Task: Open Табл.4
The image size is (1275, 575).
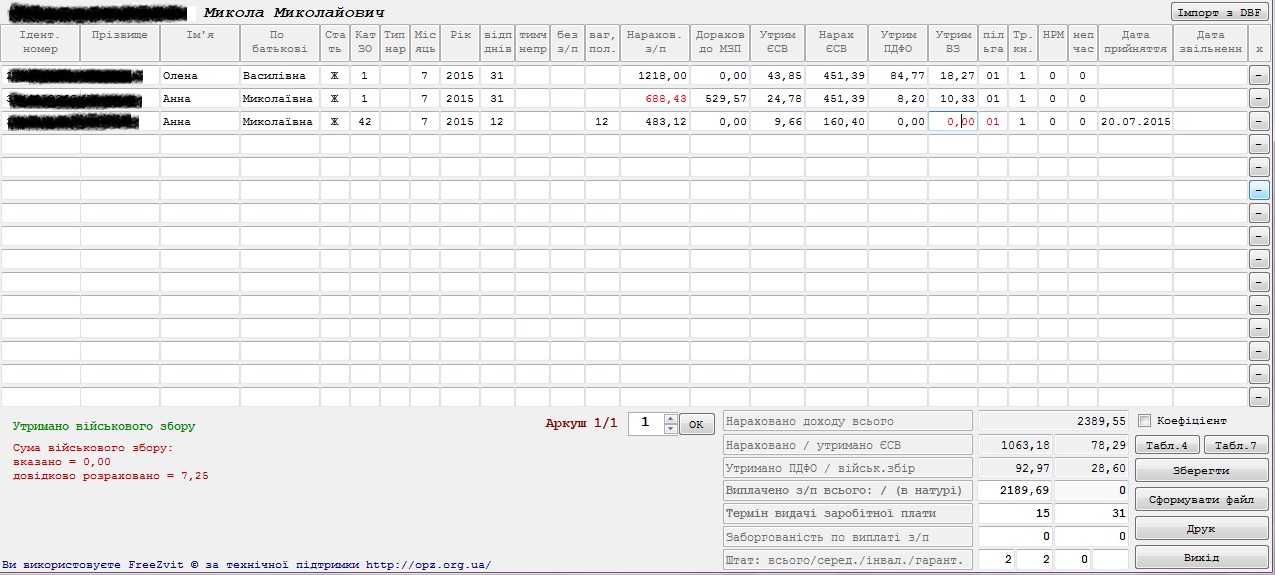Action: (1167, 446)
